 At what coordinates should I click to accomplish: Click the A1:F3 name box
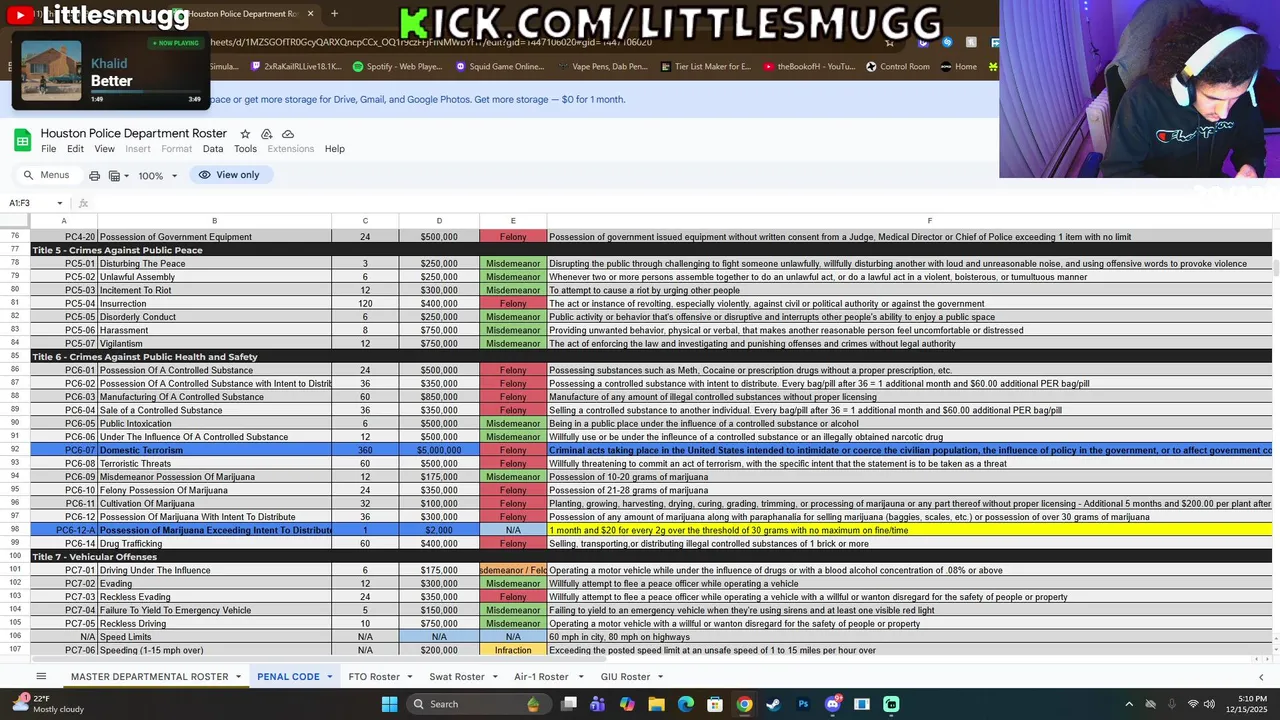[28, 203]
